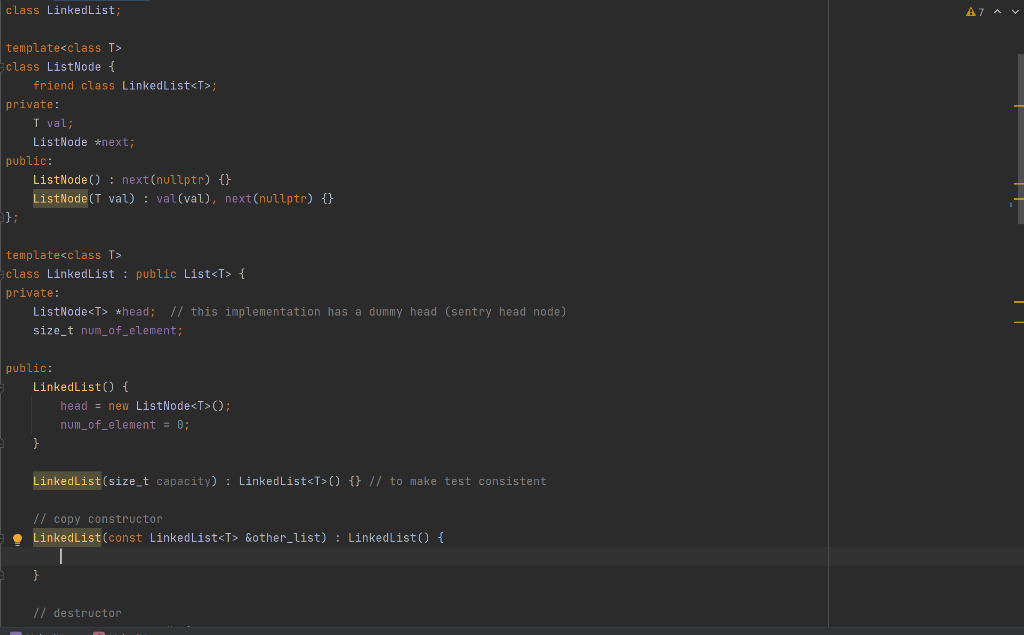Collapse the ListNode class body via gutter arrow

(3, 66)
